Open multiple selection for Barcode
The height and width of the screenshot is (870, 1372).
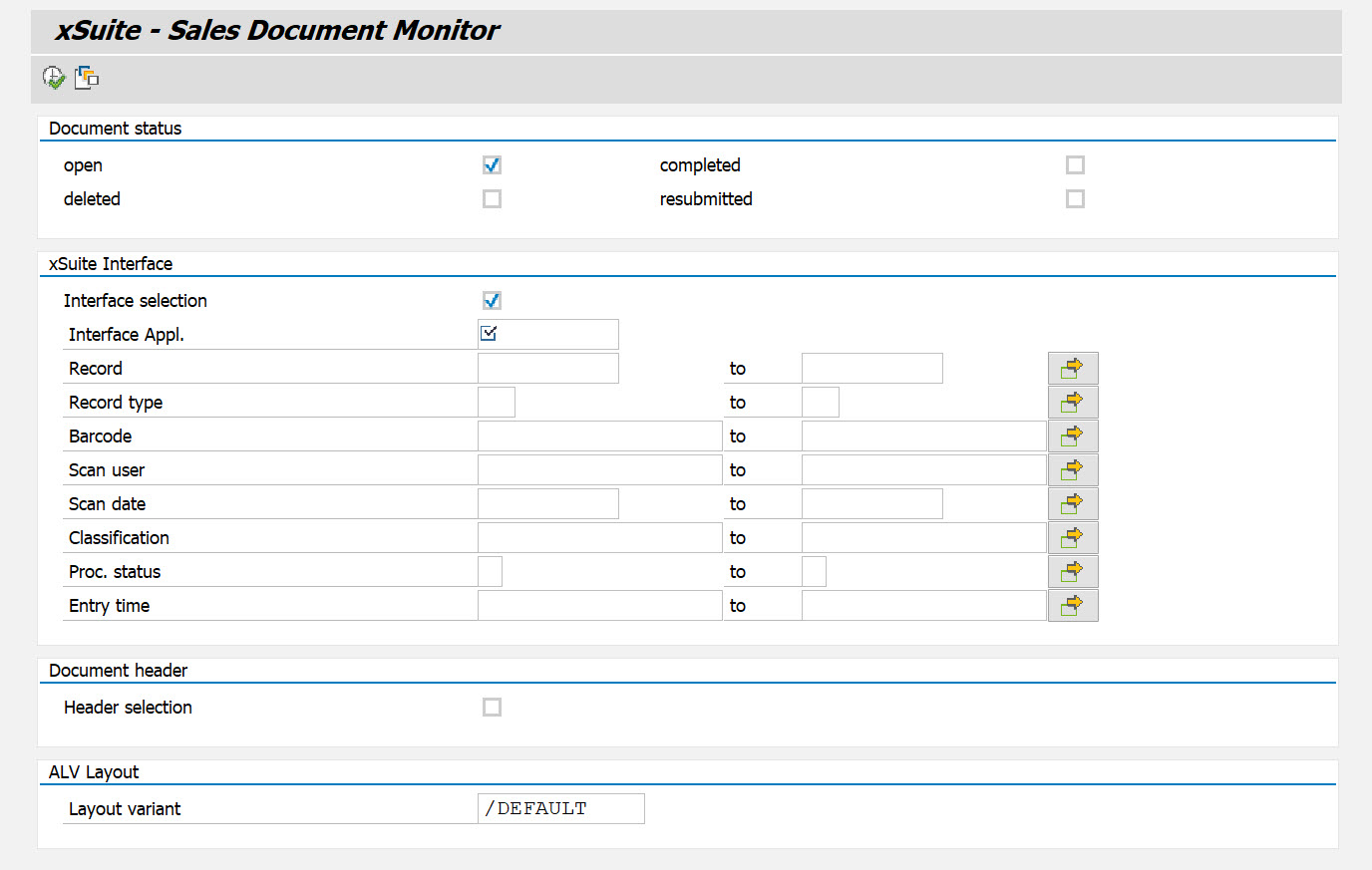(x=1072, y=435)
